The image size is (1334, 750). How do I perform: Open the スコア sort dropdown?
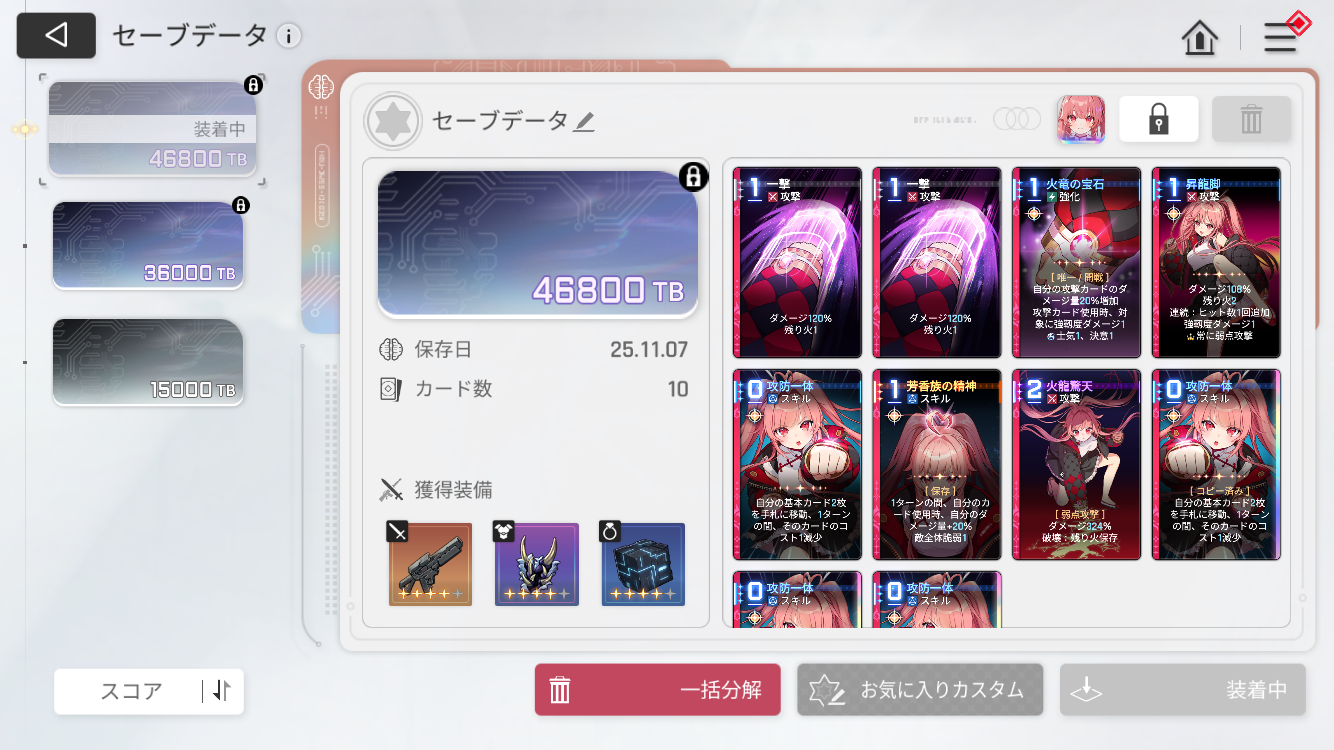coord(149,691)
